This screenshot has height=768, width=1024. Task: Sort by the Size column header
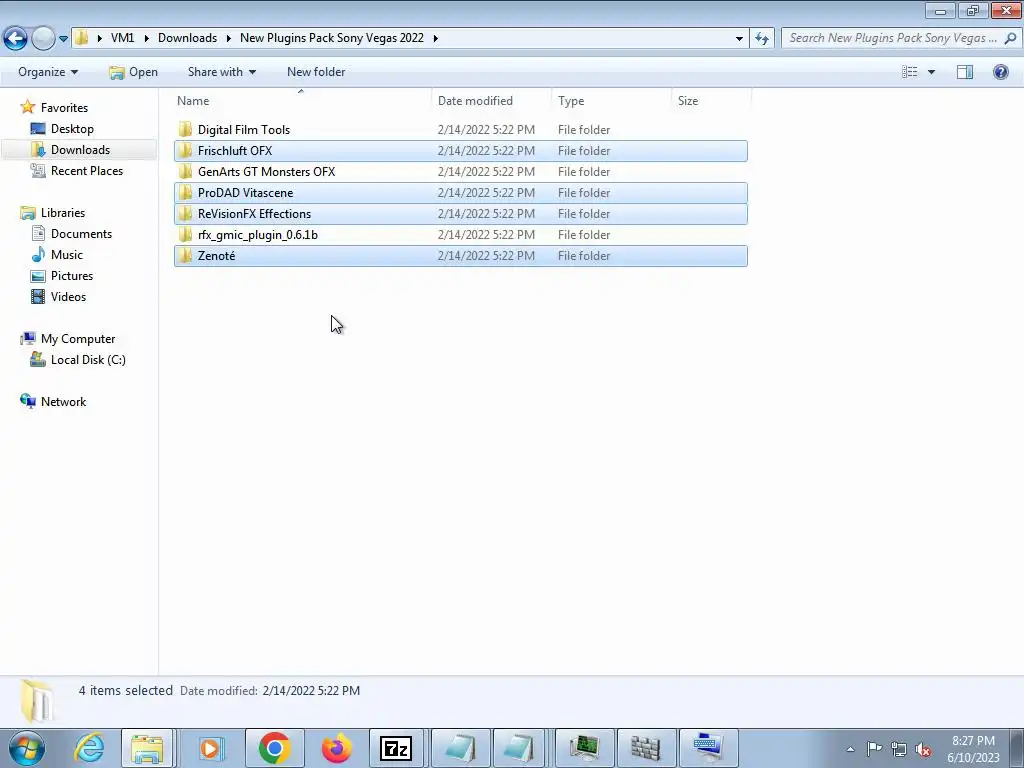click(x=688, y=101)
